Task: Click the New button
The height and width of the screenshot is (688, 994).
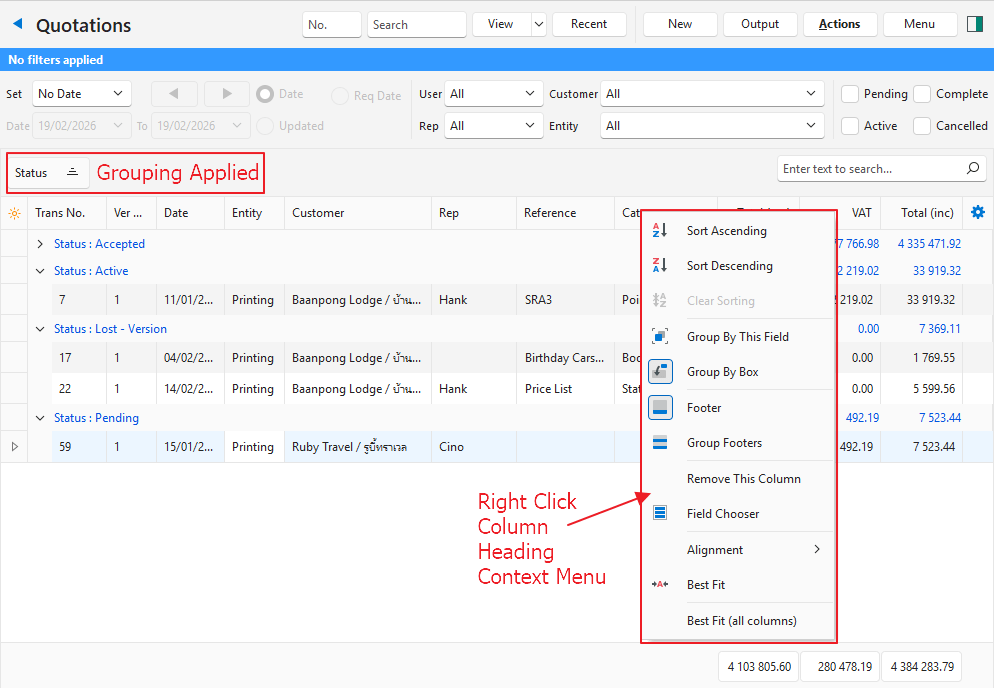Action: pyautogui.click(x=680, y=24)
